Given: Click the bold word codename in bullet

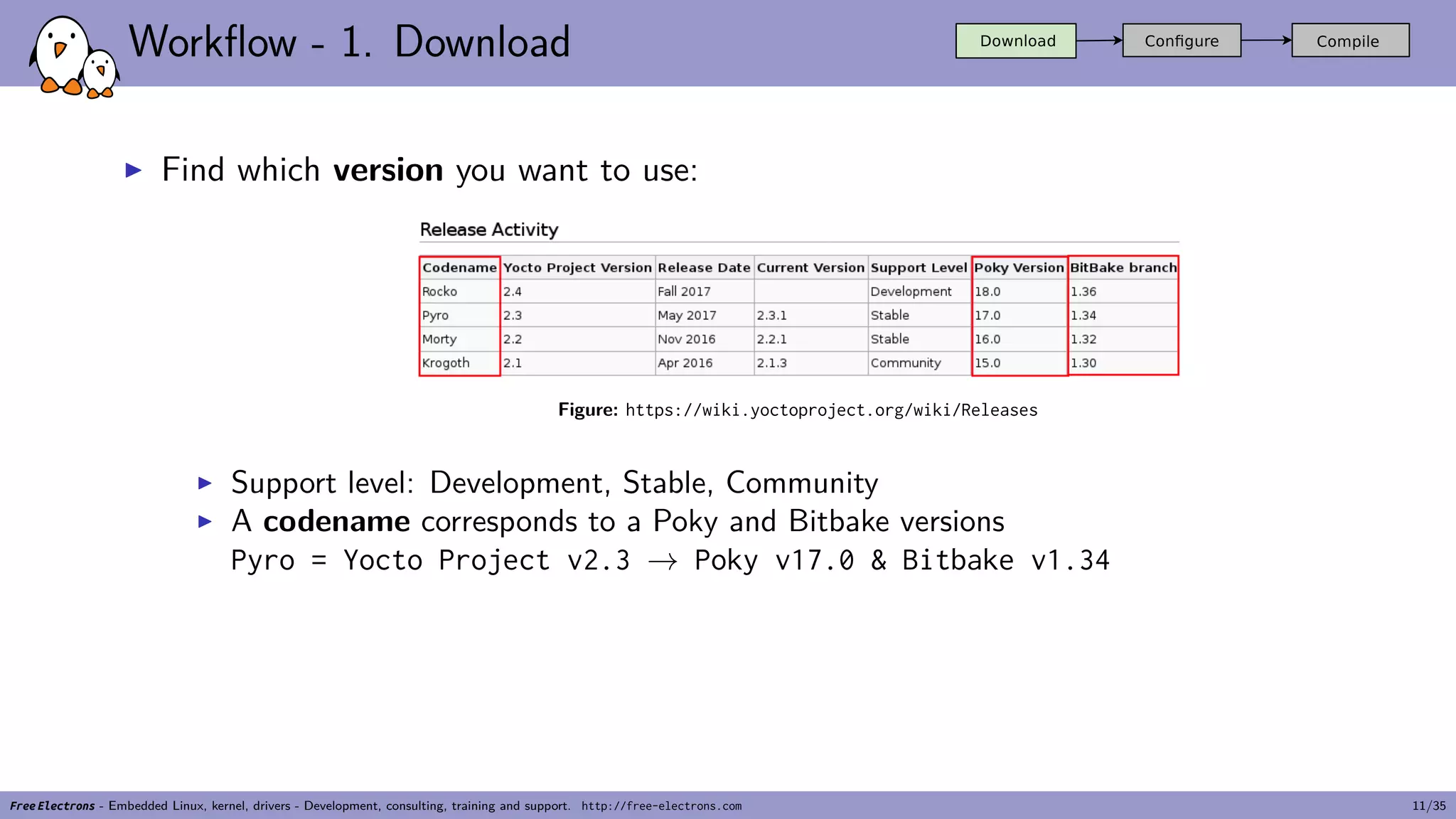Looking at the screenshot, I should 336,522.
